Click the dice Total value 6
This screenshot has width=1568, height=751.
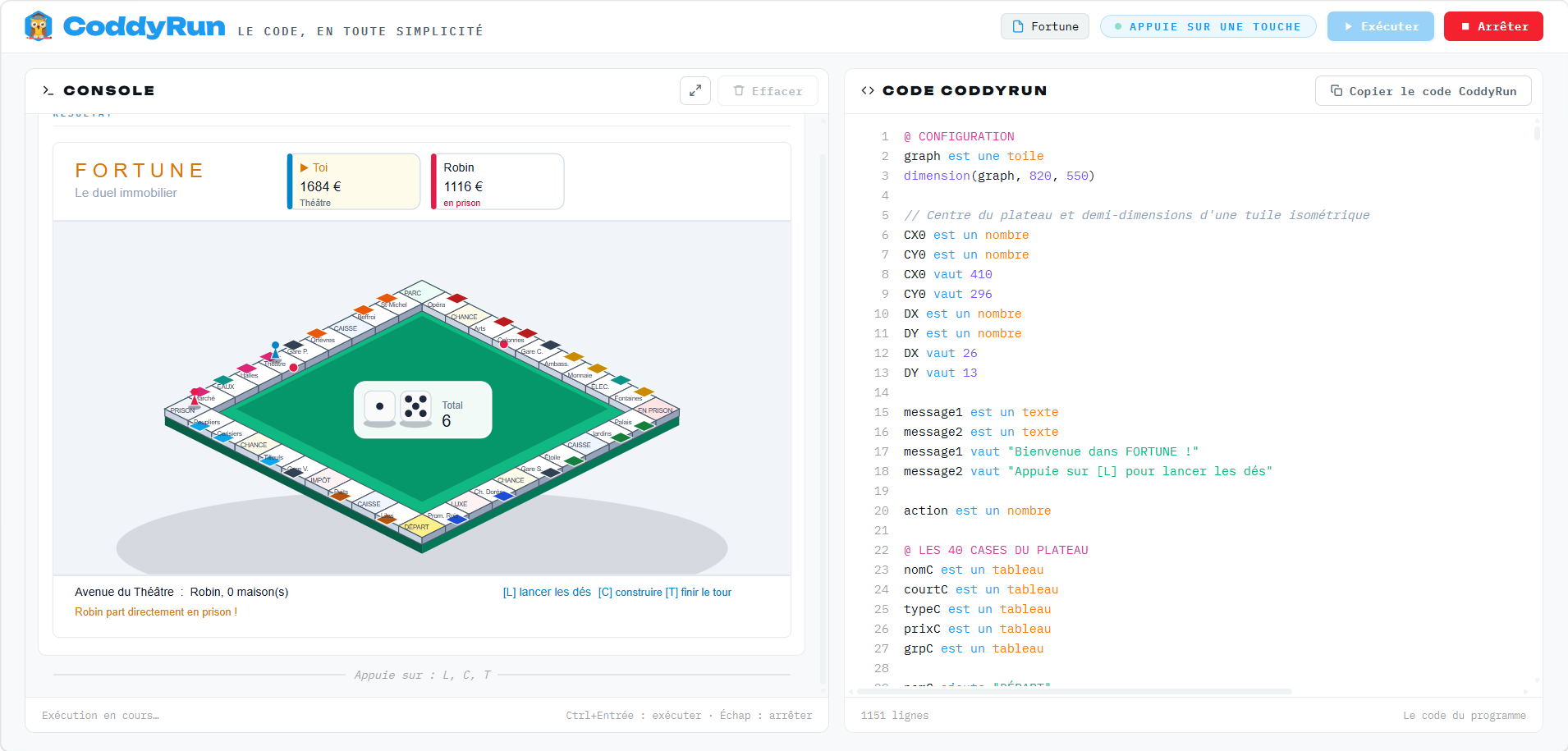[447, 421]
